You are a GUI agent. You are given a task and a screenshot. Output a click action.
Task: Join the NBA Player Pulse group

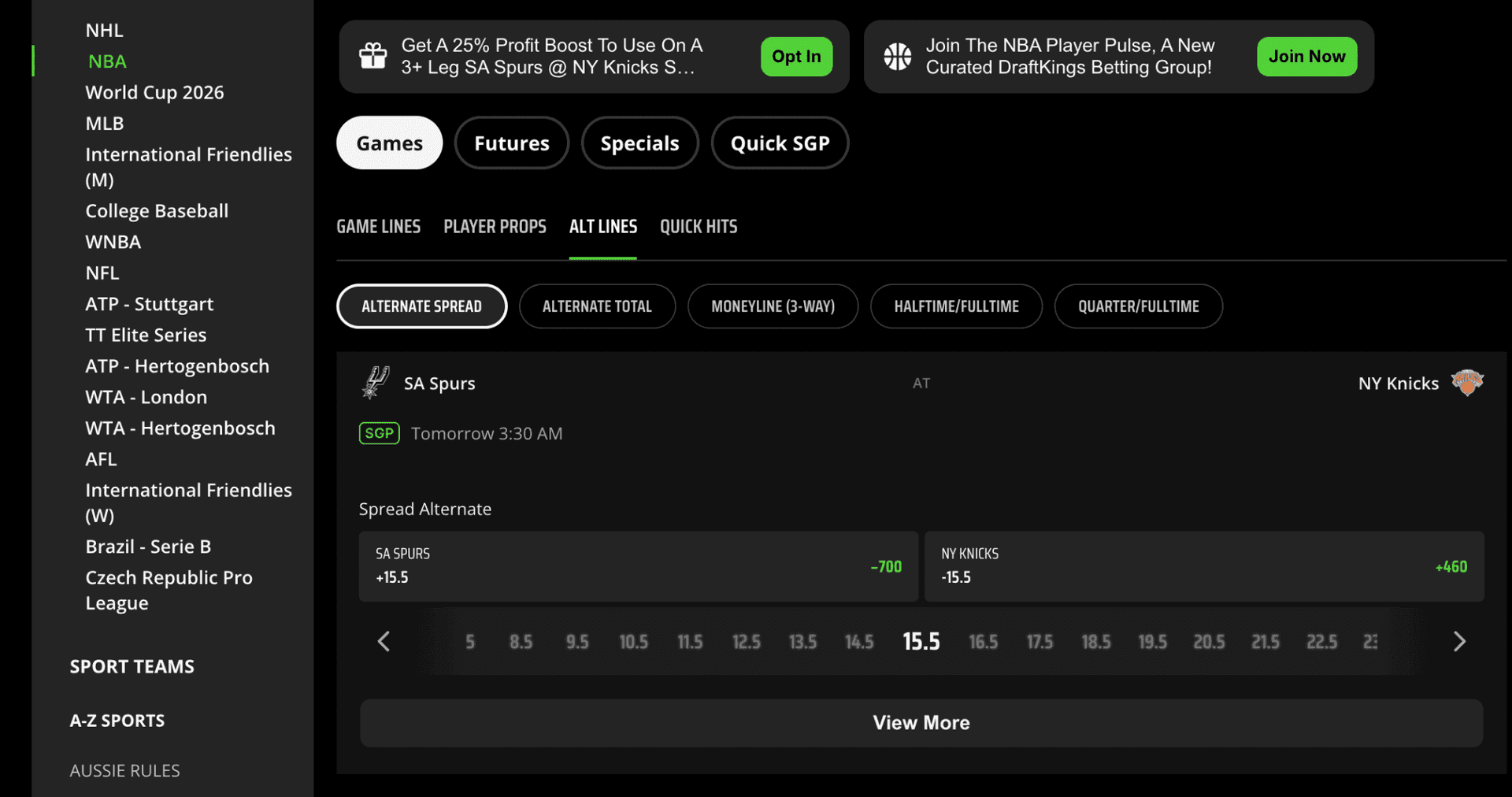(1306, 56)
